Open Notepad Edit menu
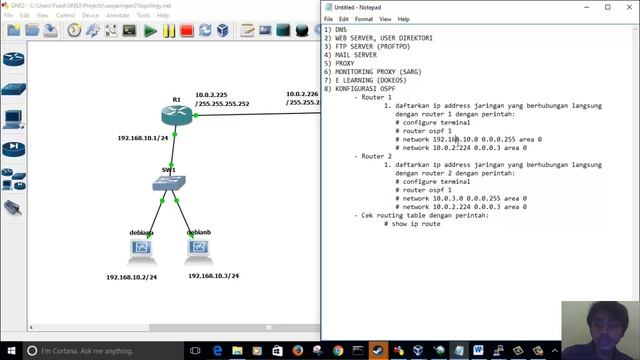 pyautogui.click(x=344, y=19)
